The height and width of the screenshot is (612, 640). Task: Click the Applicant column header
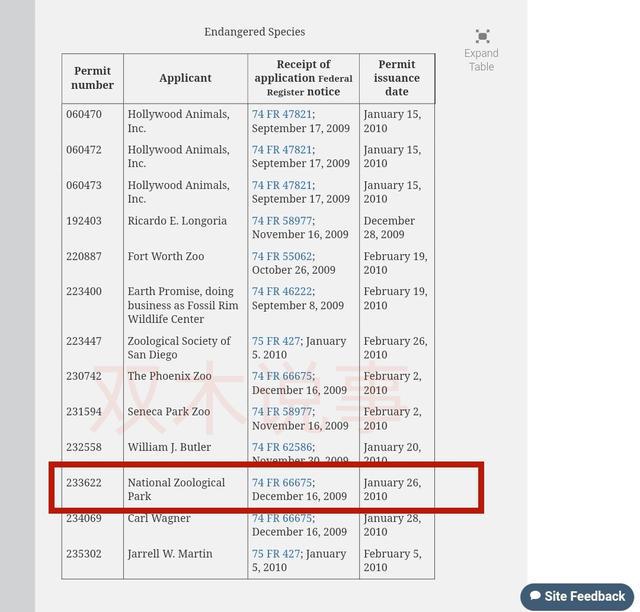point(185,78)
